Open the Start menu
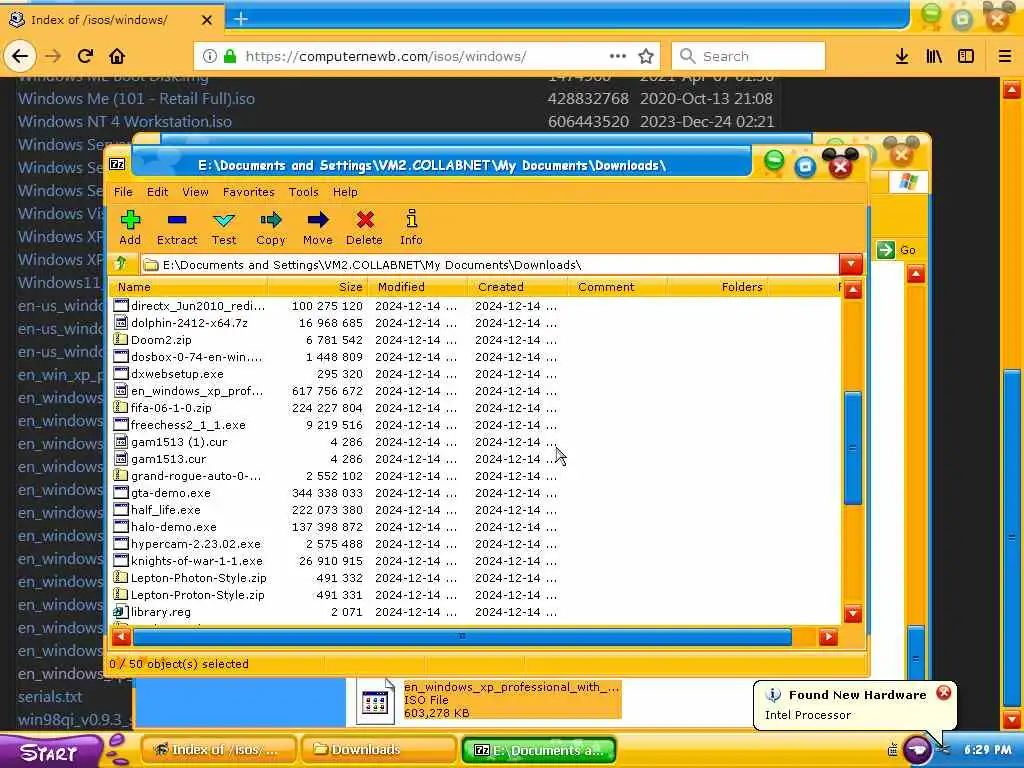Image resolution: width=1024 pixels, height=768 pixels. (49, 752)
